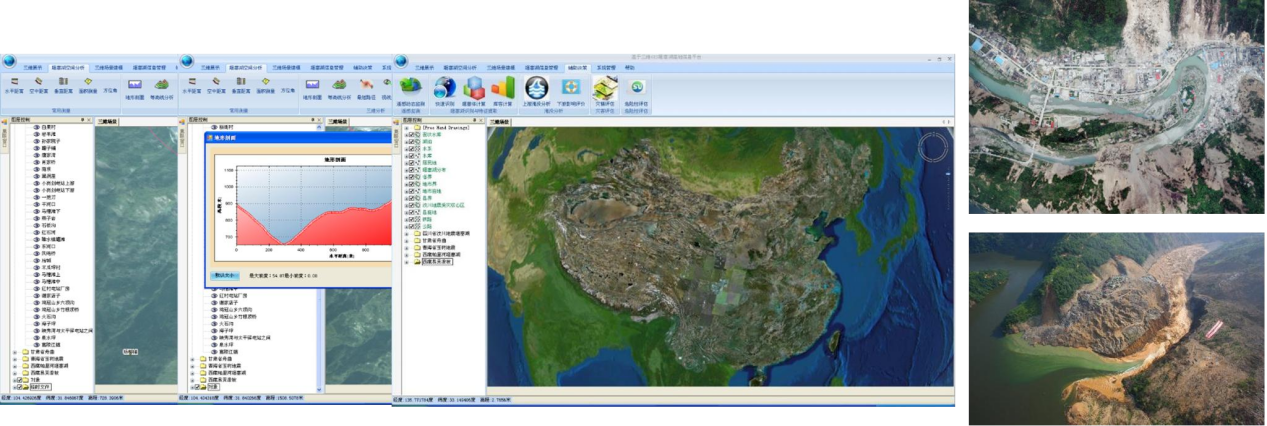The width and height of the screenshot is (1267, 426).
Task: Select 空中距离 tool in left window
Action: coord(38,86)
